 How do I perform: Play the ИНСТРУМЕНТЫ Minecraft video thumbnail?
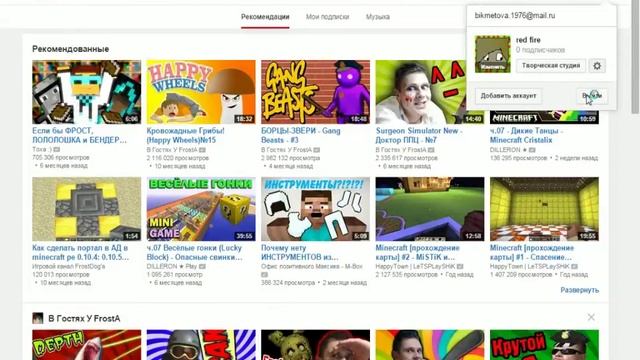(316, 209)
